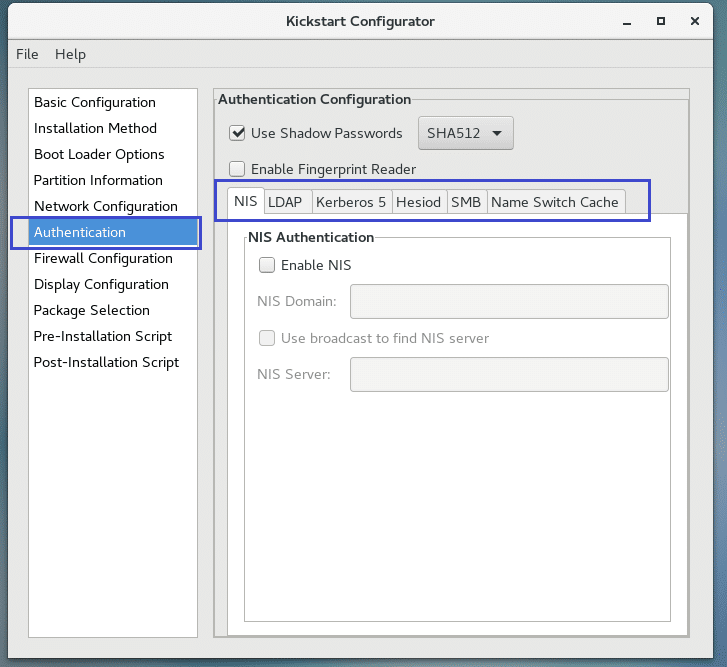Open the Name Switch Cache tab
This screenshot has width=727, height=667.
(555, 202)
